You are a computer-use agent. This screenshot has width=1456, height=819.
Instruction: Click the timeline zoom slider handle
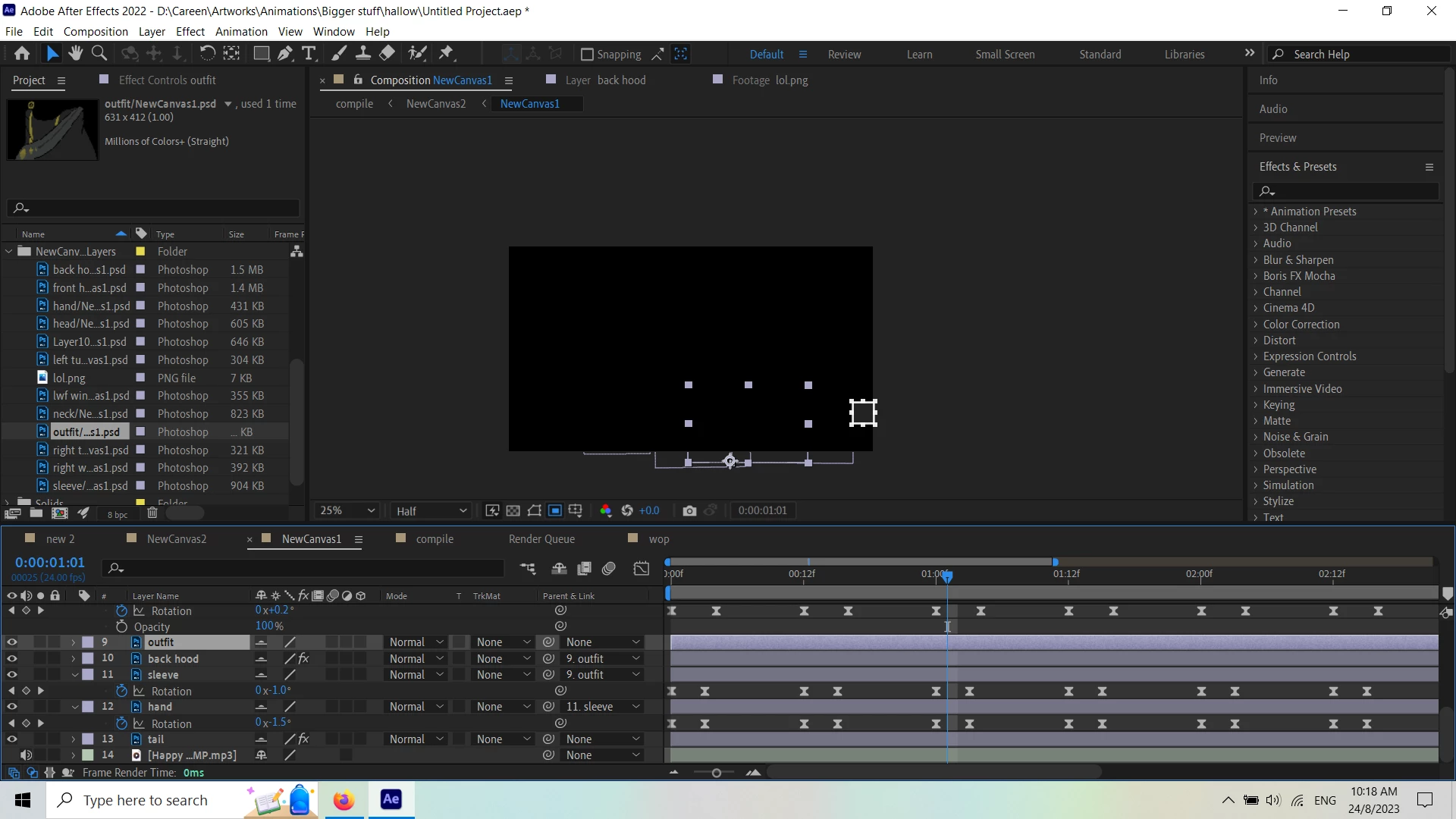[716, 773]
